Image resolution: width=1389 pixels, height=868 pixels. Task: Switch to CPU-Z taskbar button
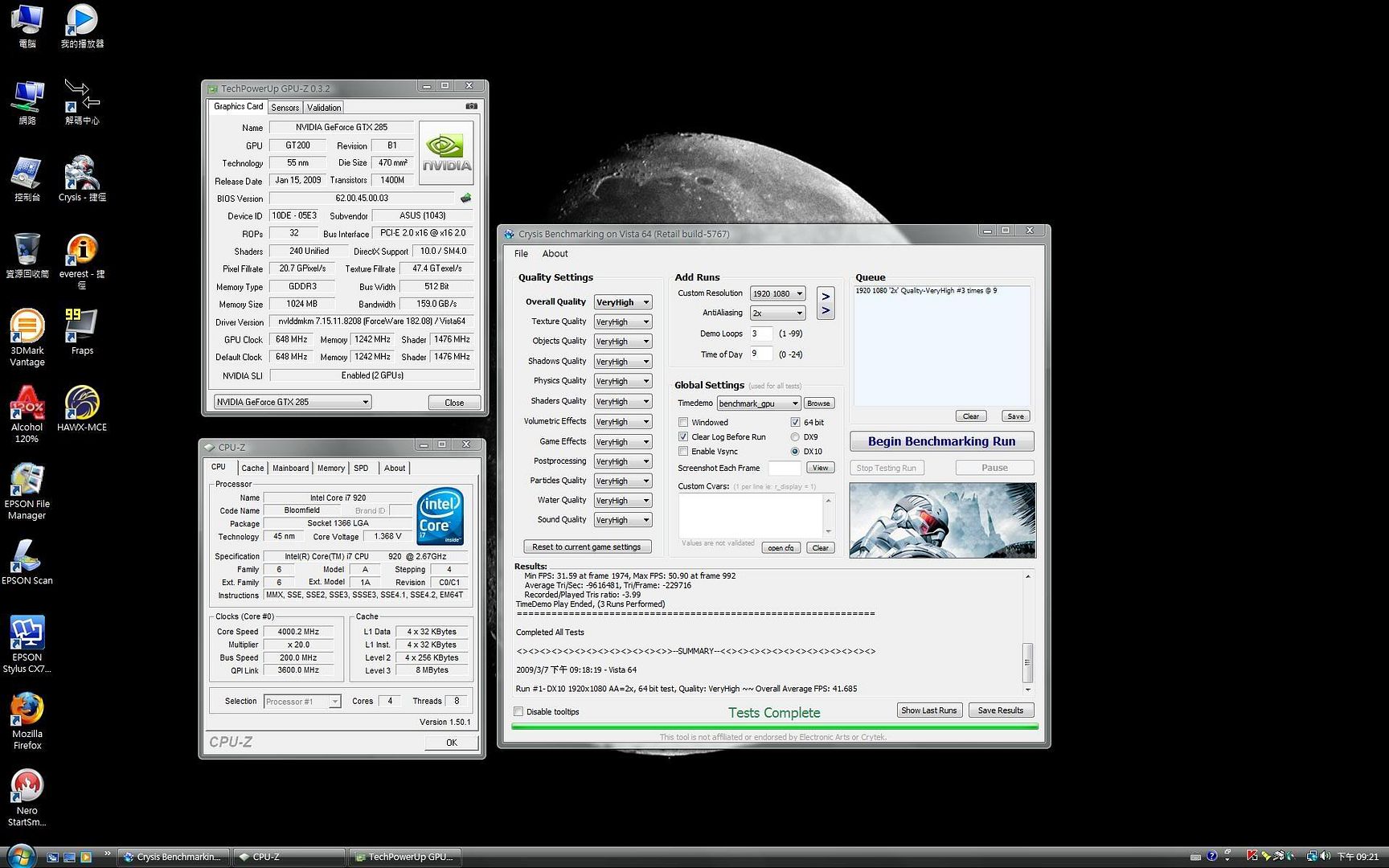[x=290, y=857]
